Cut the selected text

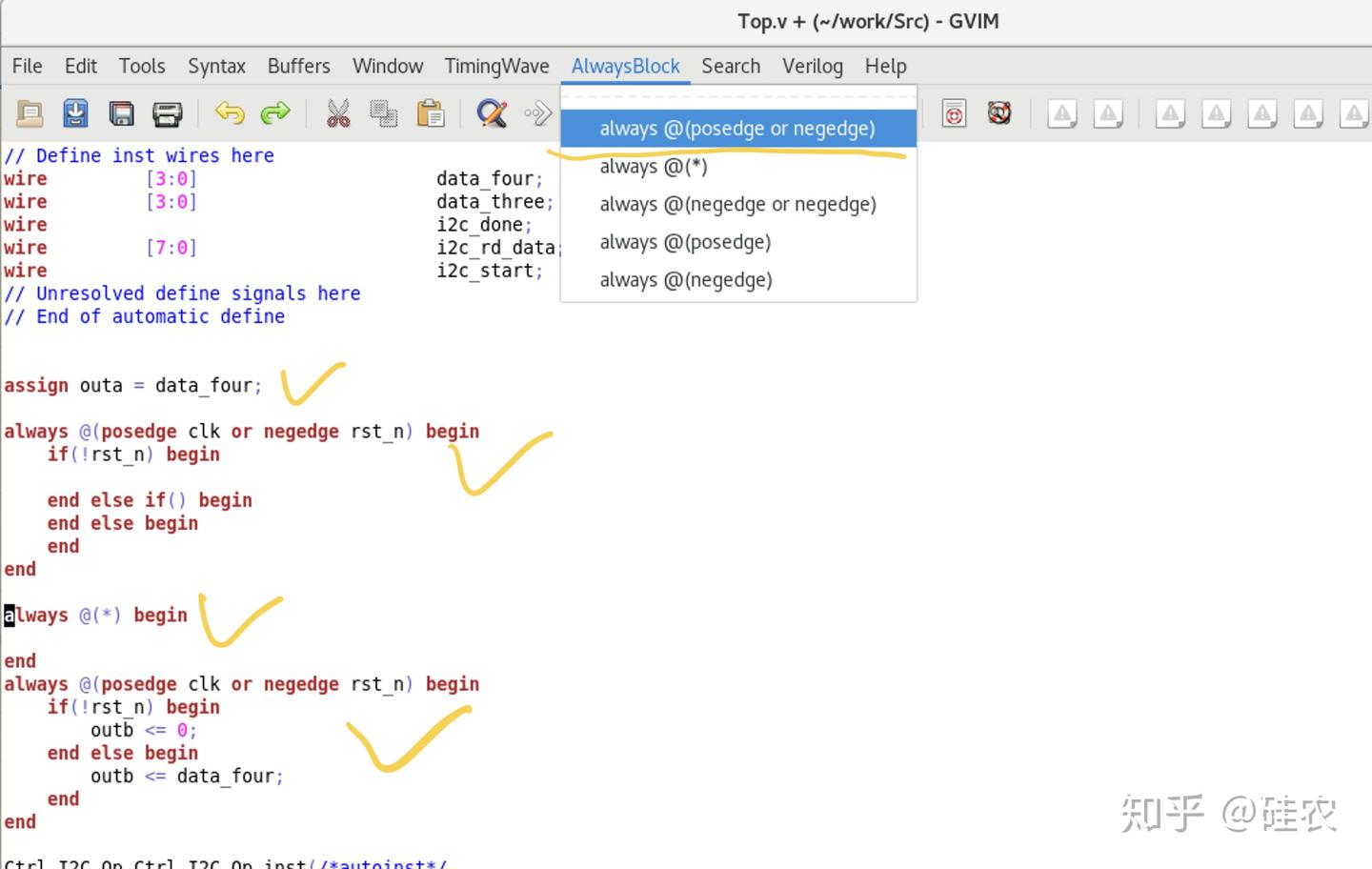pos(338,113)
